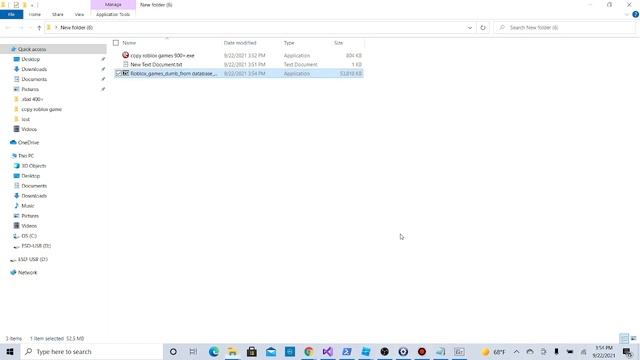Open Mail app from taskbar

(271, 351)
